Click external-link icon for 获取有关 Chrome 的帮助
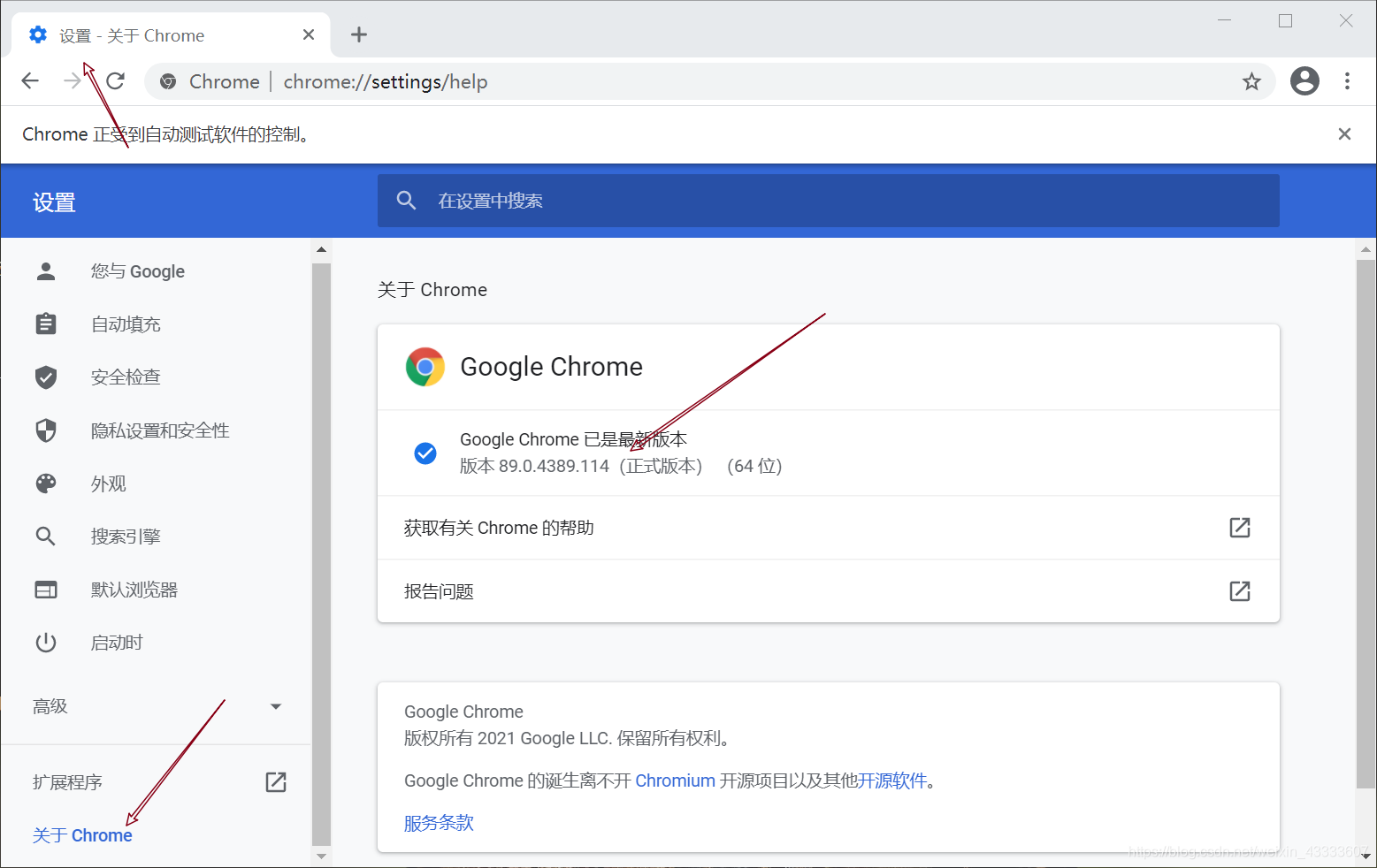 [1240, 528]
